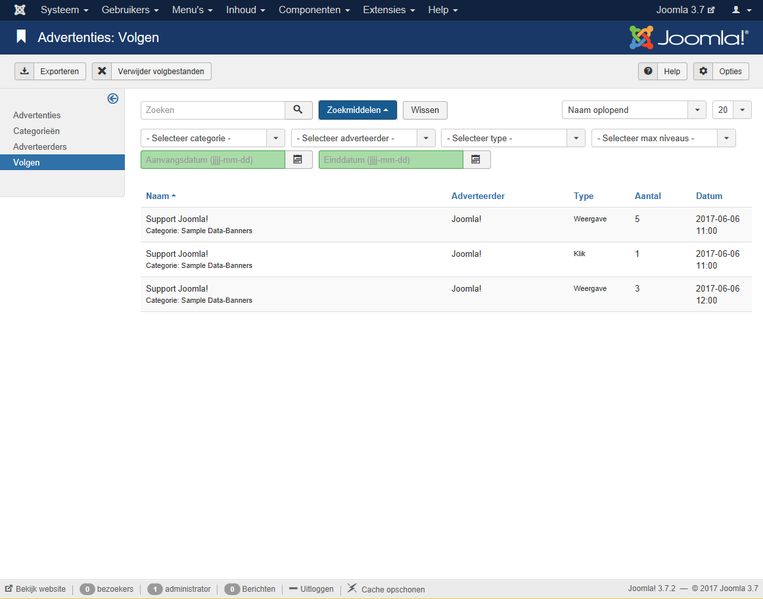Image resolution: width=763 pixels, height=599 pixels.
Task: Click the X icon of Verwijder volgbestanden
Action: (x=102, y=71)
